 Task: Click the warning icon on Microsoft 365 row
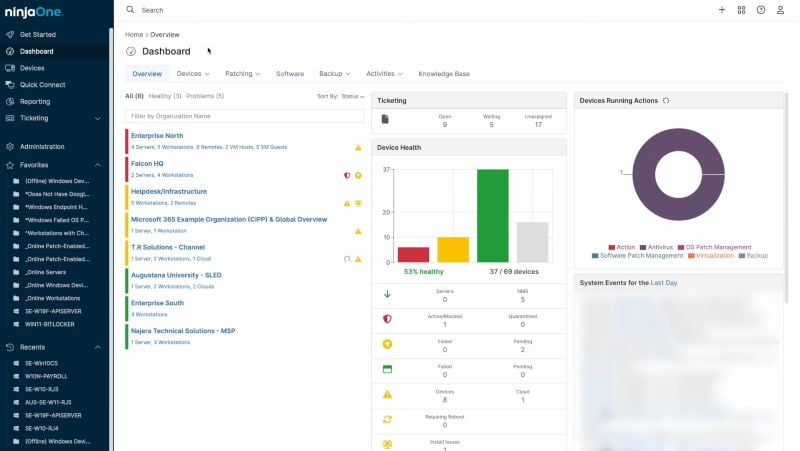(x=358, y=231)
